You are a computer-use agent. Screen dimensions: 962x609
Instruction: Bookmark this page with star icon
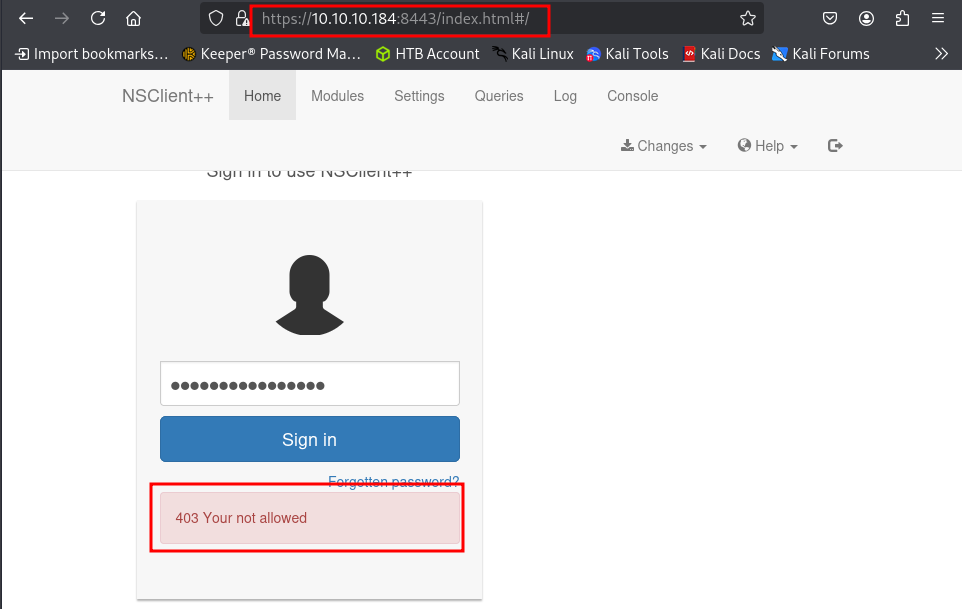pyautogui.click(x=747, y=18)
